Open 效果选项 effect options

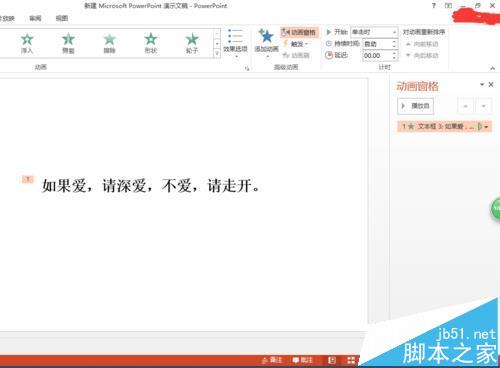pos(235,43)
